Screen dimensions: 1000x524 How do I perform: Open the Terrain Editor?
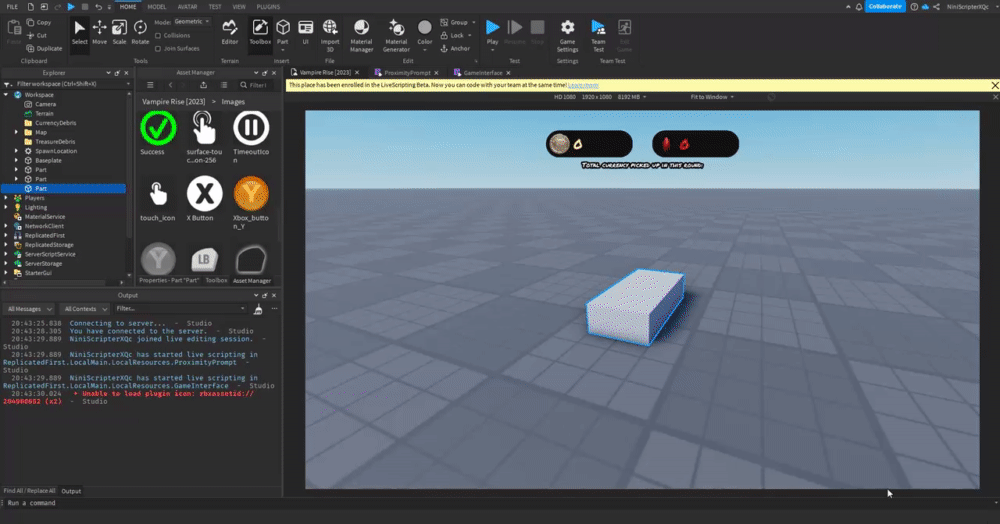click(230, 32)
